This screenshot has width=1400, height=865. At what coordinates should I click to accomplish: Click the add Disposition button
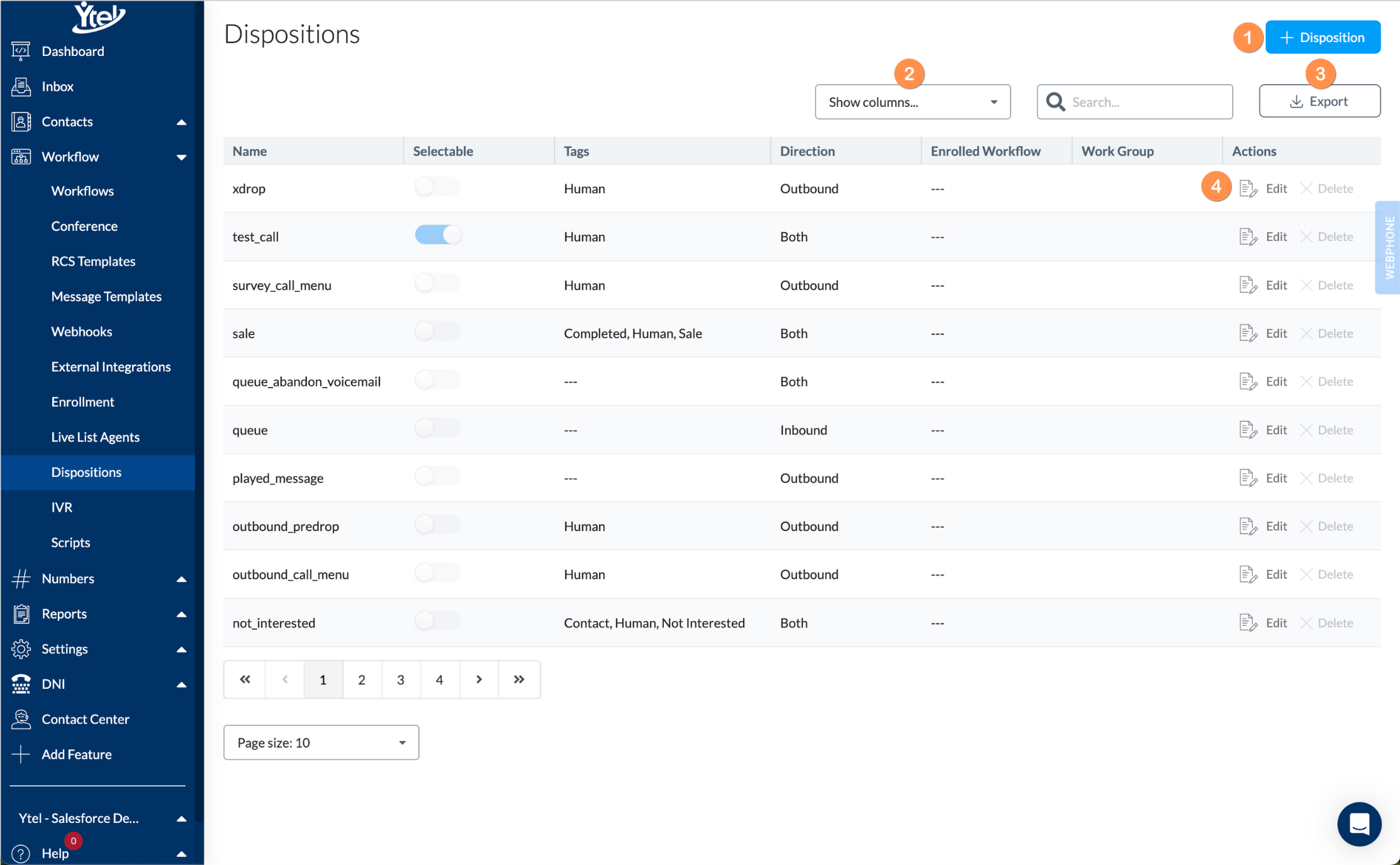point(1323,37)
